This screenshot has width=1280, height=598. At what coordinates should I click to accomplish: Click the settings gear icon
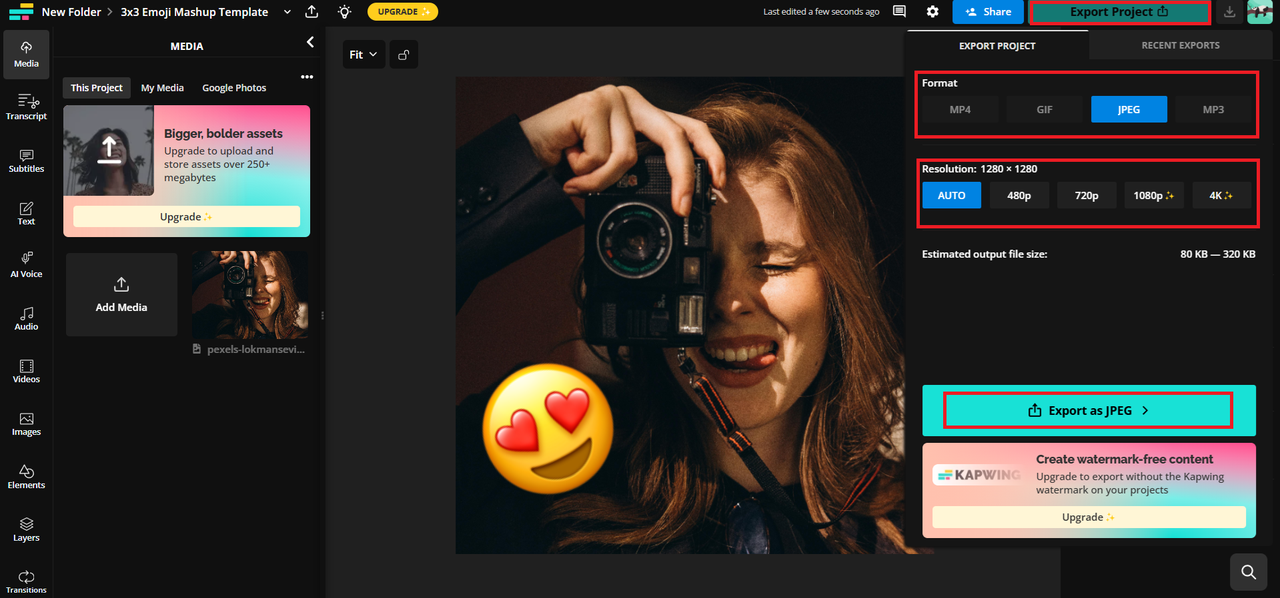tap(932, 12)
